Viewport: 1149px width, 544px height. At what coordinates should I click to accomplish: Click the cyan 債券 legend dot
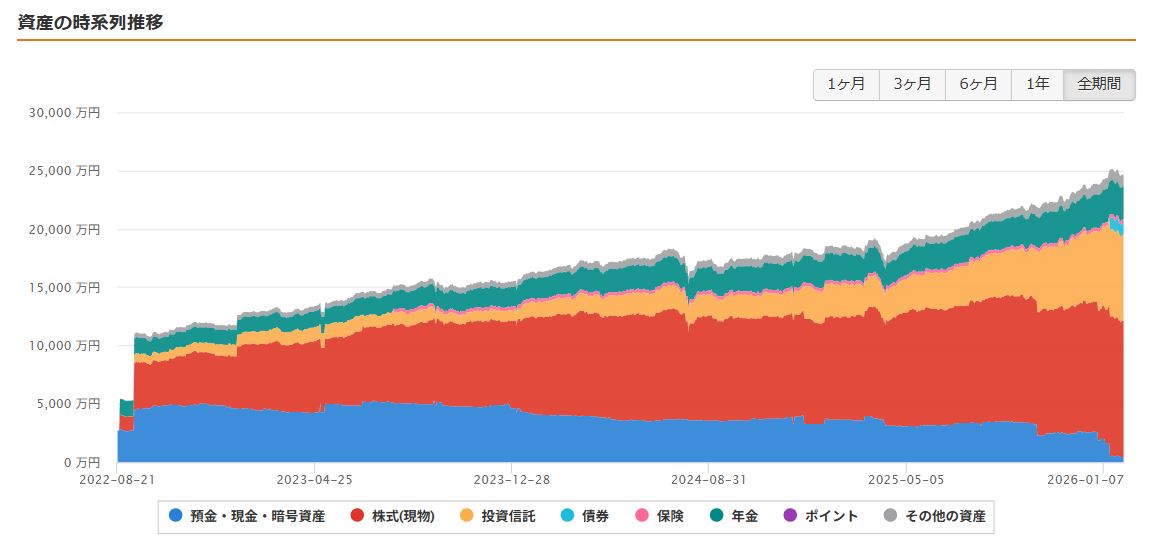pyautogui.click(x=568, y=516)
